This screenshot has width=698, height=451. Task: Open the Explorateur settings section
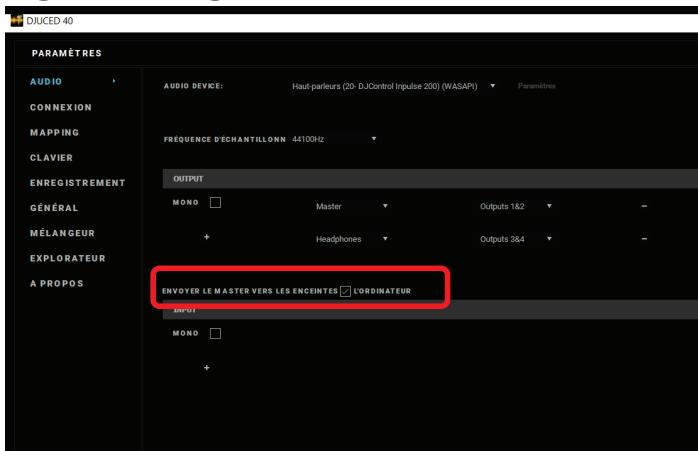pyautogui.click(x=68, y=258)
